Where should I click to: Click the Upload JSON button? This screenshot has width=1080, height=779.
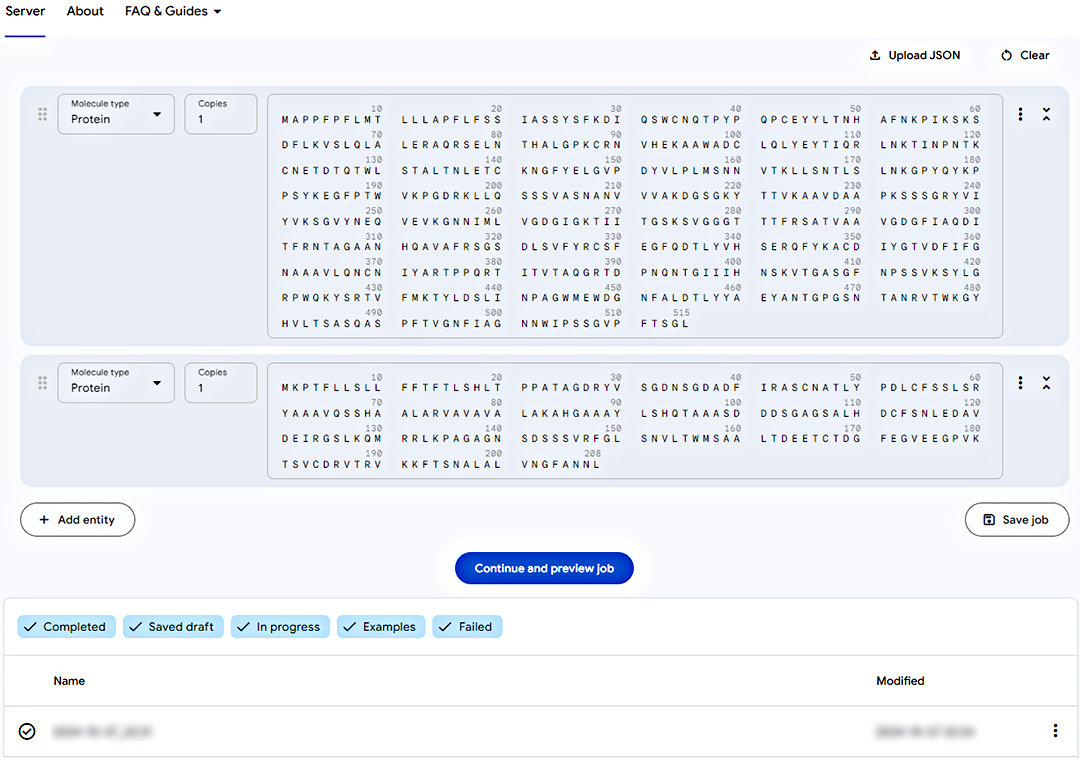(x=915, y=55)
